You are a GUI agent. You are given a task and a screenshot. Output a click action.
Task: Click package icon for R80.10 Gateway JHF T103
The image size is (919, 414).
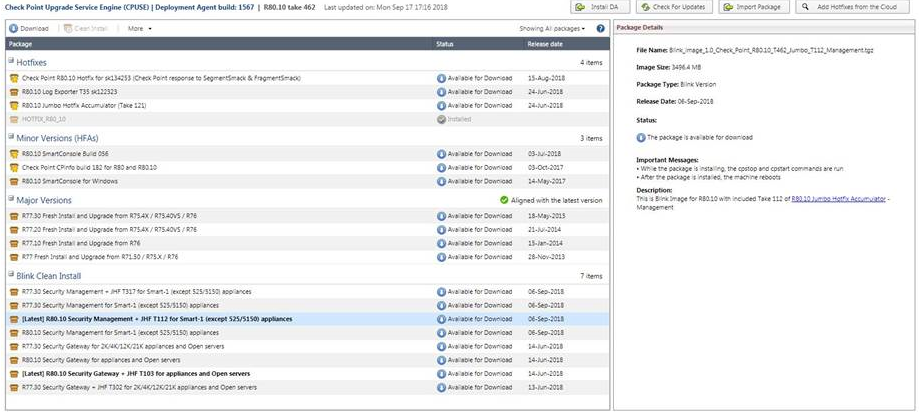click(14, 374)
